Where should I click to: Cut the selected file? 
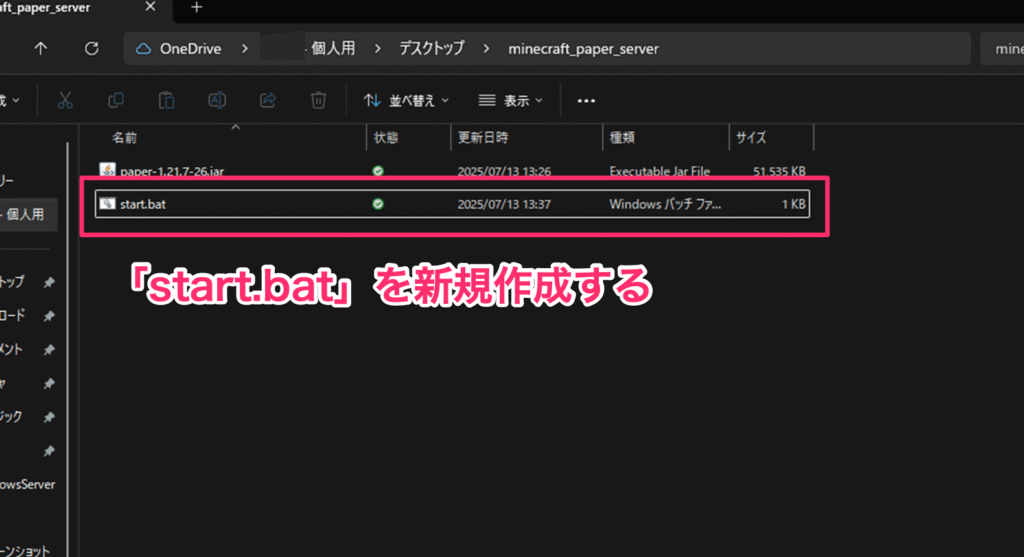click(x=65, y=101)
